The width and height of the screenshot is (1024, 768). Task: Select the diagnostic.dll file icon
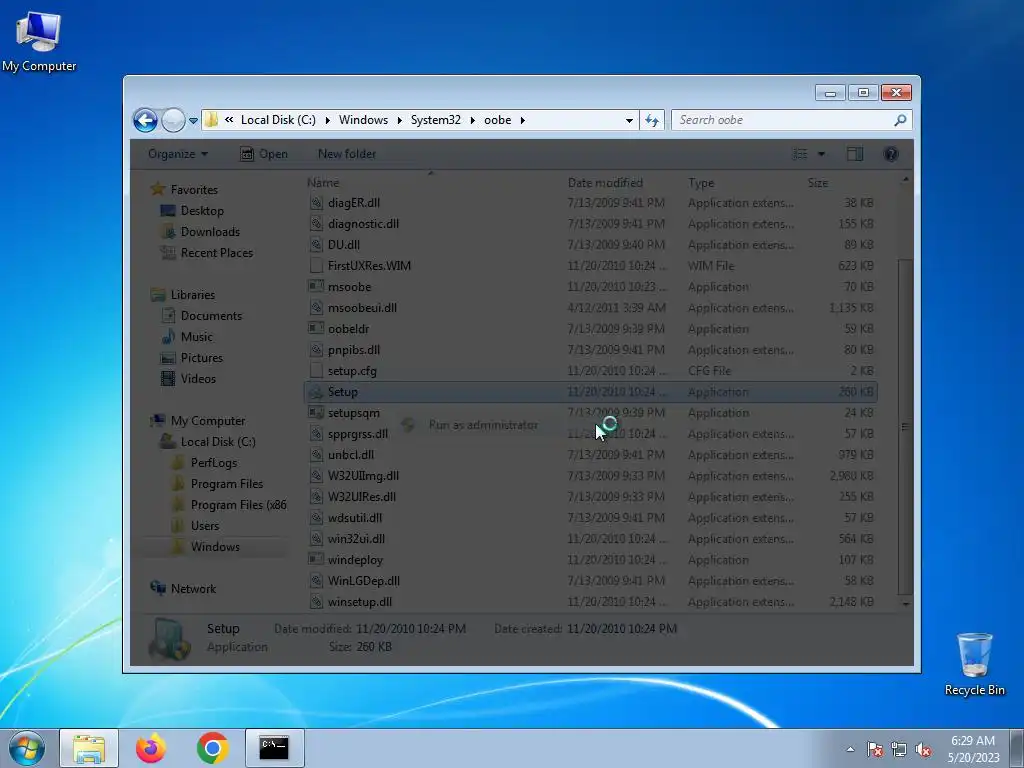pyautogui.click(x=316, y=224)
